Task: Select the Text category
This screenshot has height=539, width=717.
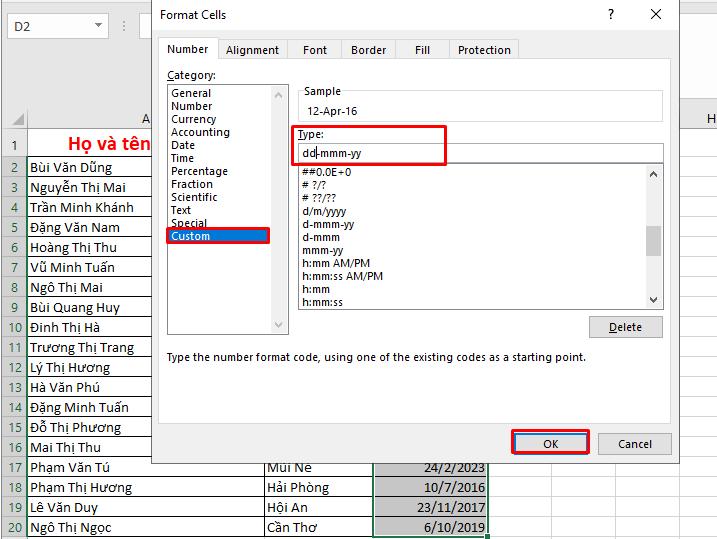Action: (181, 210)
